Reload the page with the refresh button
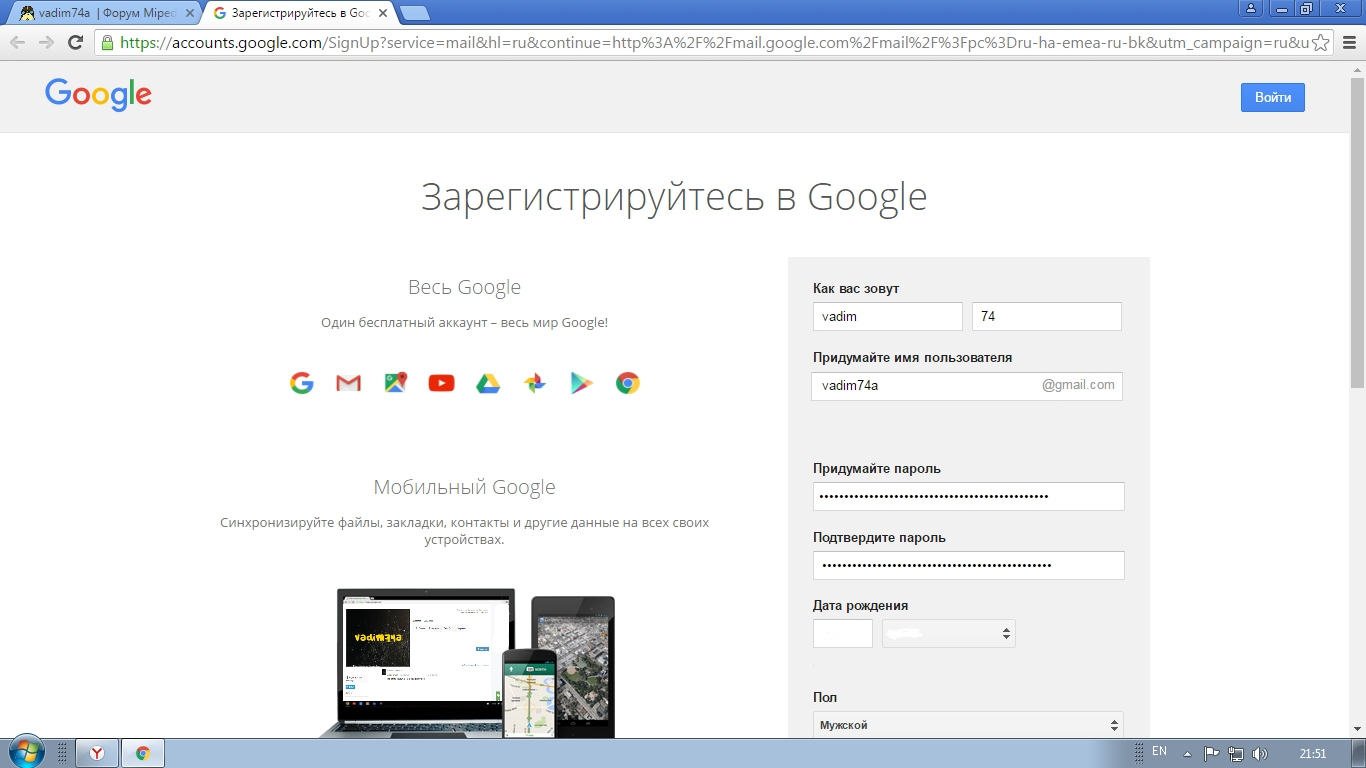Screen dimensions: 1366x768 click(x=75, y=42)
